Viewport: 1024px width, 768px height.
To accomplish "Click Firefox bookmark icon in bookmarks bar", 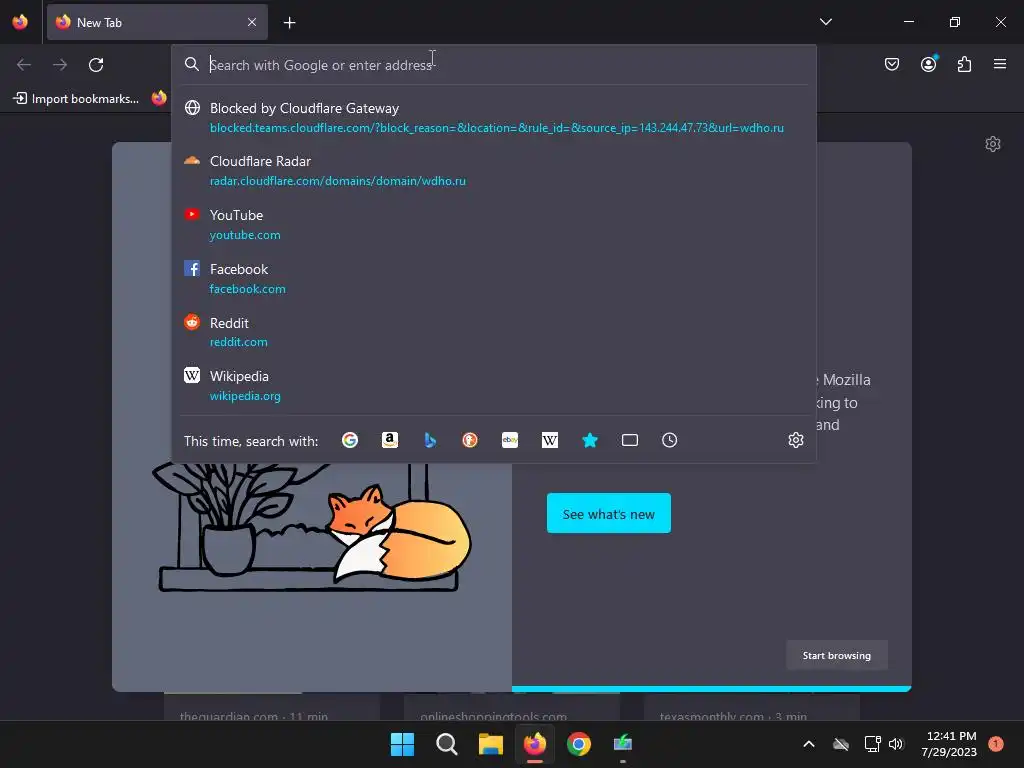I will tap(159, 98).
